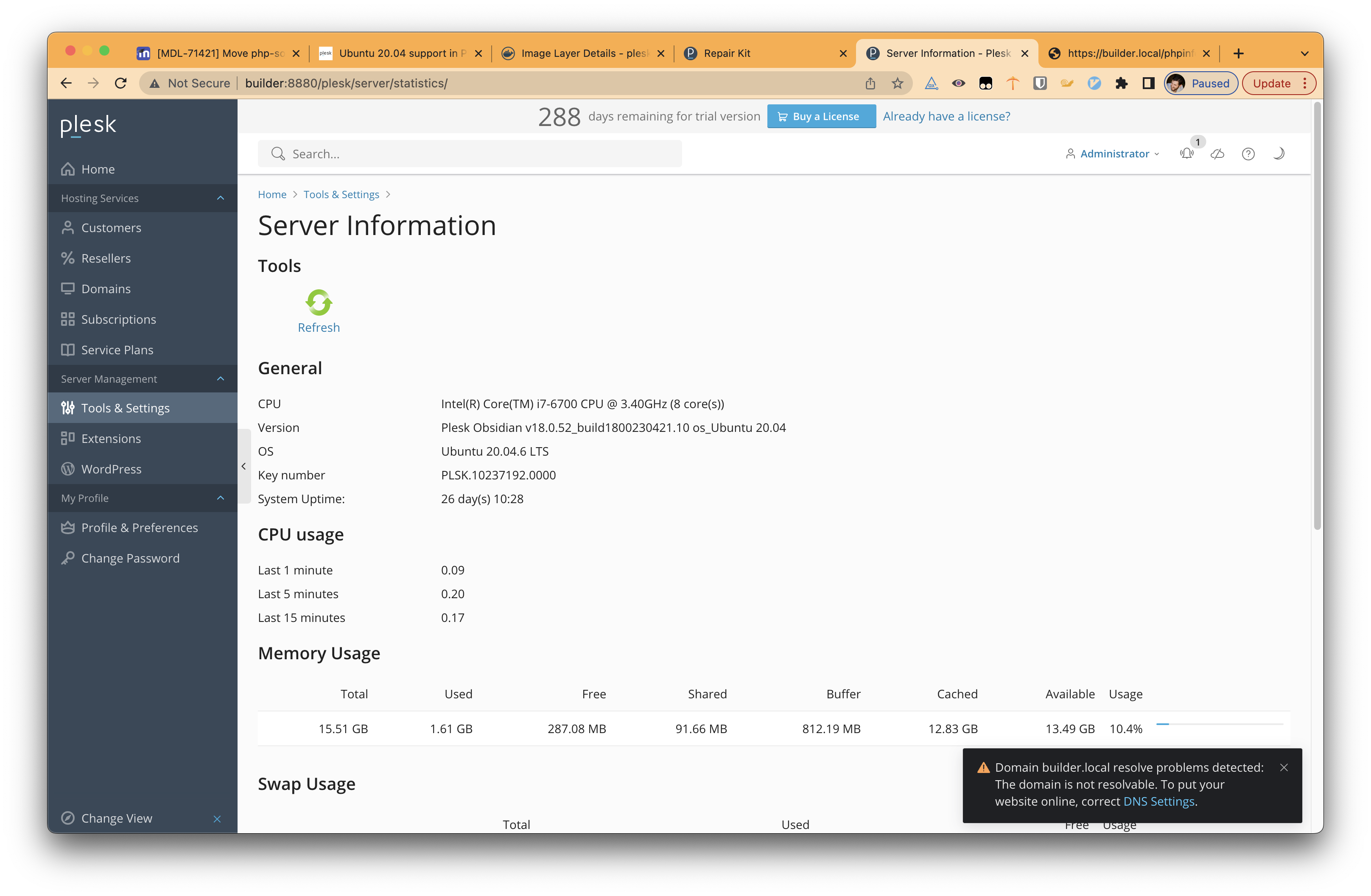1371x896 pixels.
Task: Open Customers in sidebar
Action: tap(142, 227)
